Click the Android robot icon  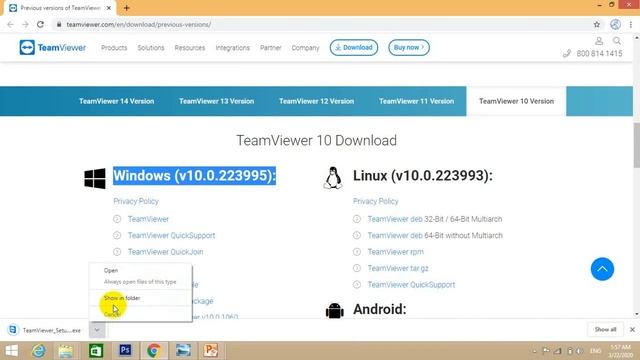(335, 310)
